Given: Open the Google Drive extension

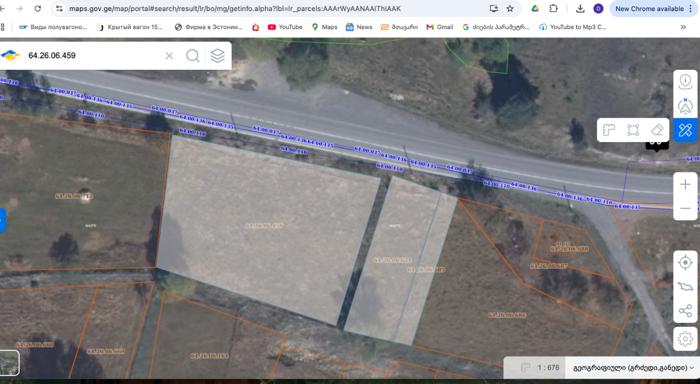Looking at the screenshot, I should (535, 8).
